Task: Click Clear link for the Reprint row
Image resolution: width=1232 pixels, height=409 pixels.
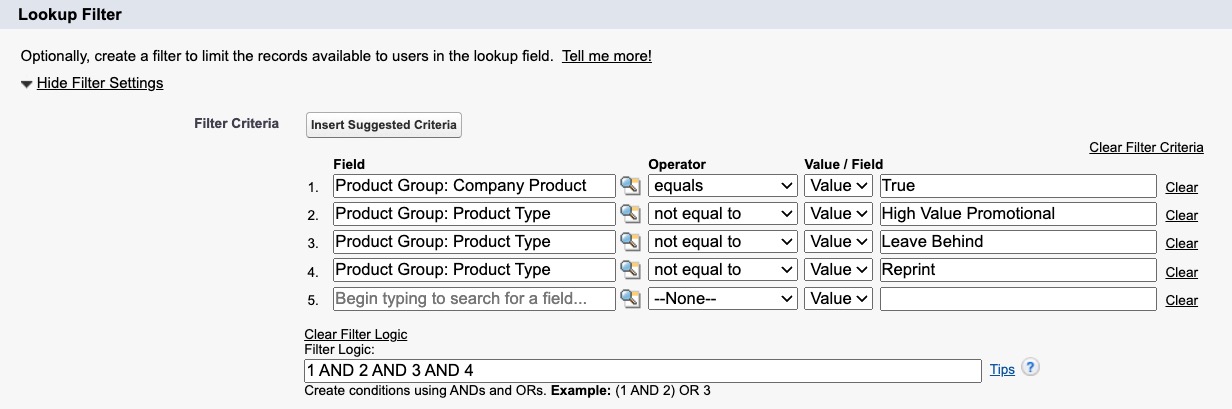Action: (x=1181, y=272)
